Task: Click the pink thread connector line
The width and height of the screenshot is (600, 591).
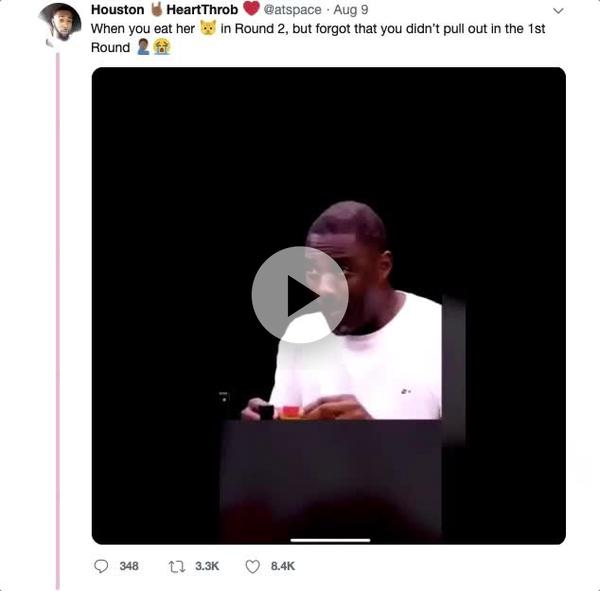Action: pyautogui.click(x=58, y=321)
